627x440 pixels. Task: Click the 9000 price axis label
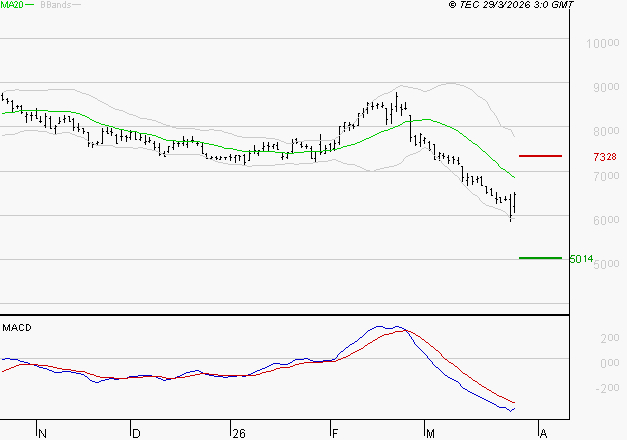click(606, 87)
